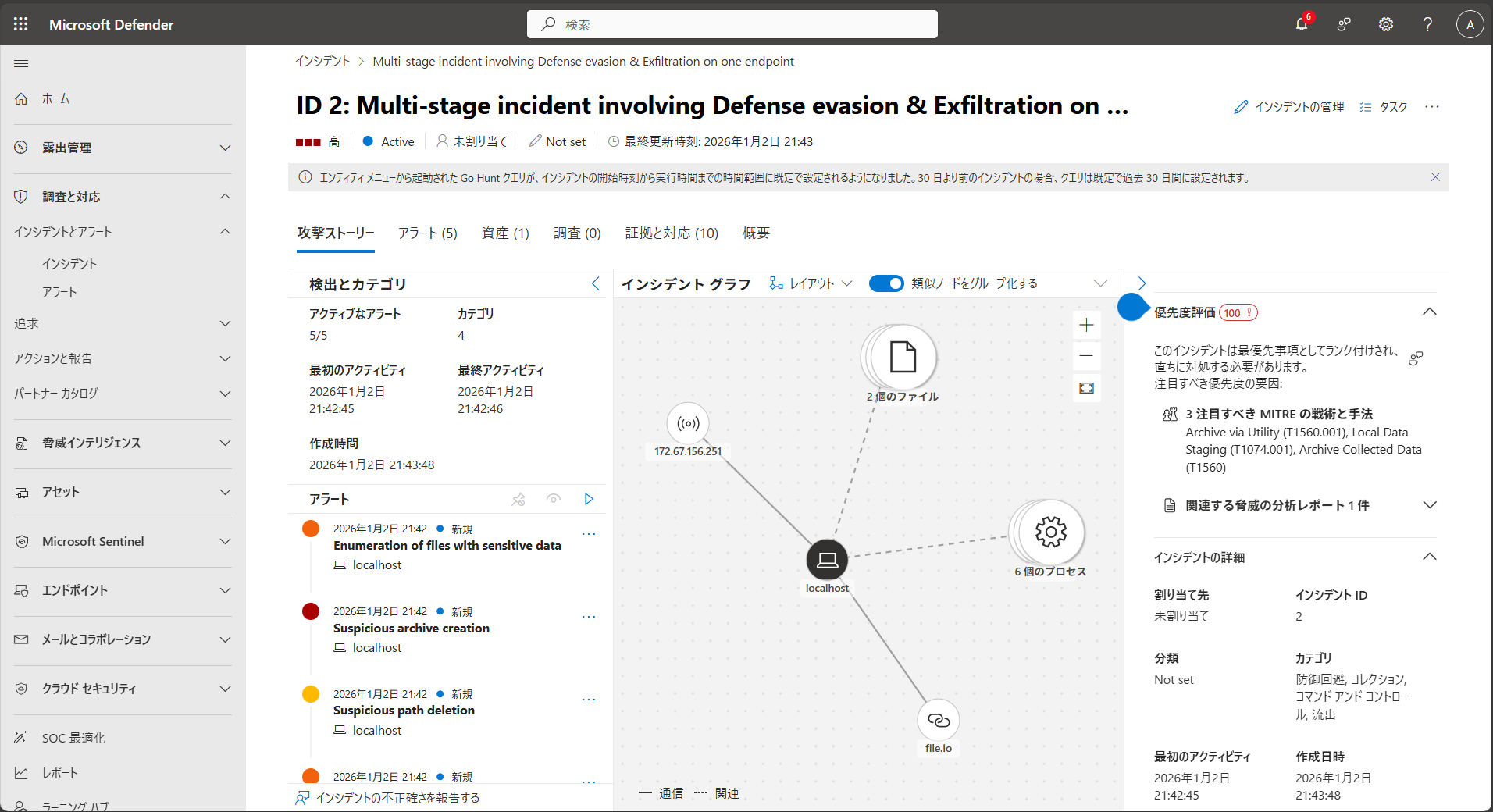Open more options for Suspicious path deletion alert

pyautogui.click(x=589, y=700)
